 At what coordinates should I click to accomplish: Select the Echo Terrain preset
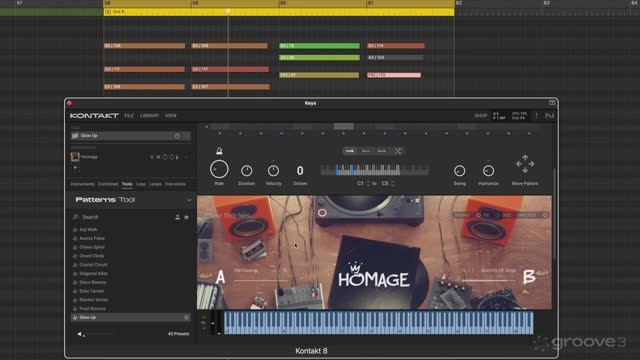91,291
